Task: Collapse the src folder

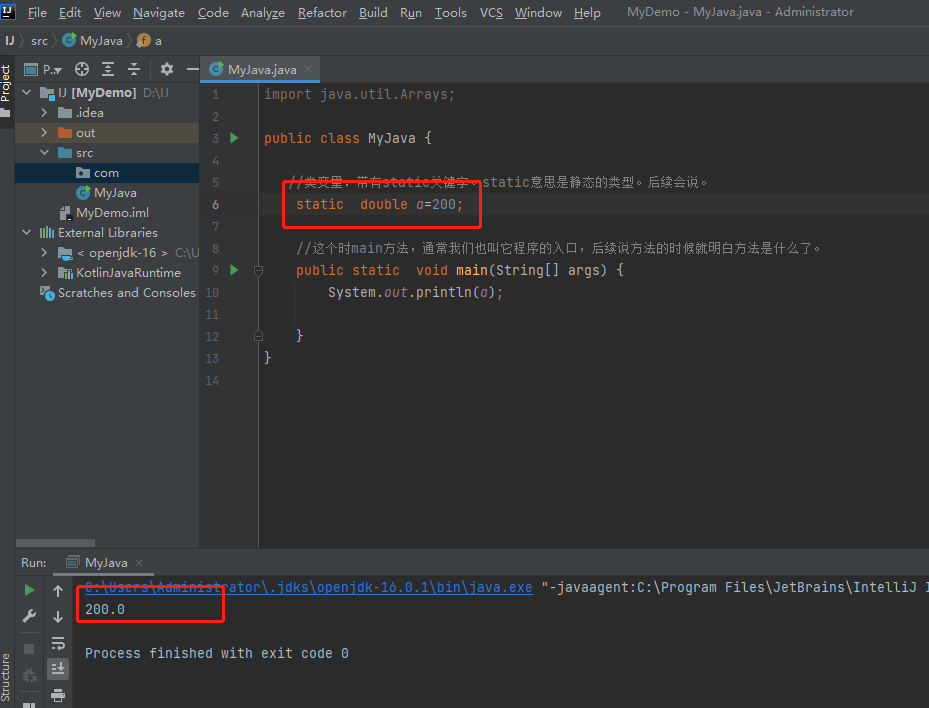Action: [x=44, y=152]
